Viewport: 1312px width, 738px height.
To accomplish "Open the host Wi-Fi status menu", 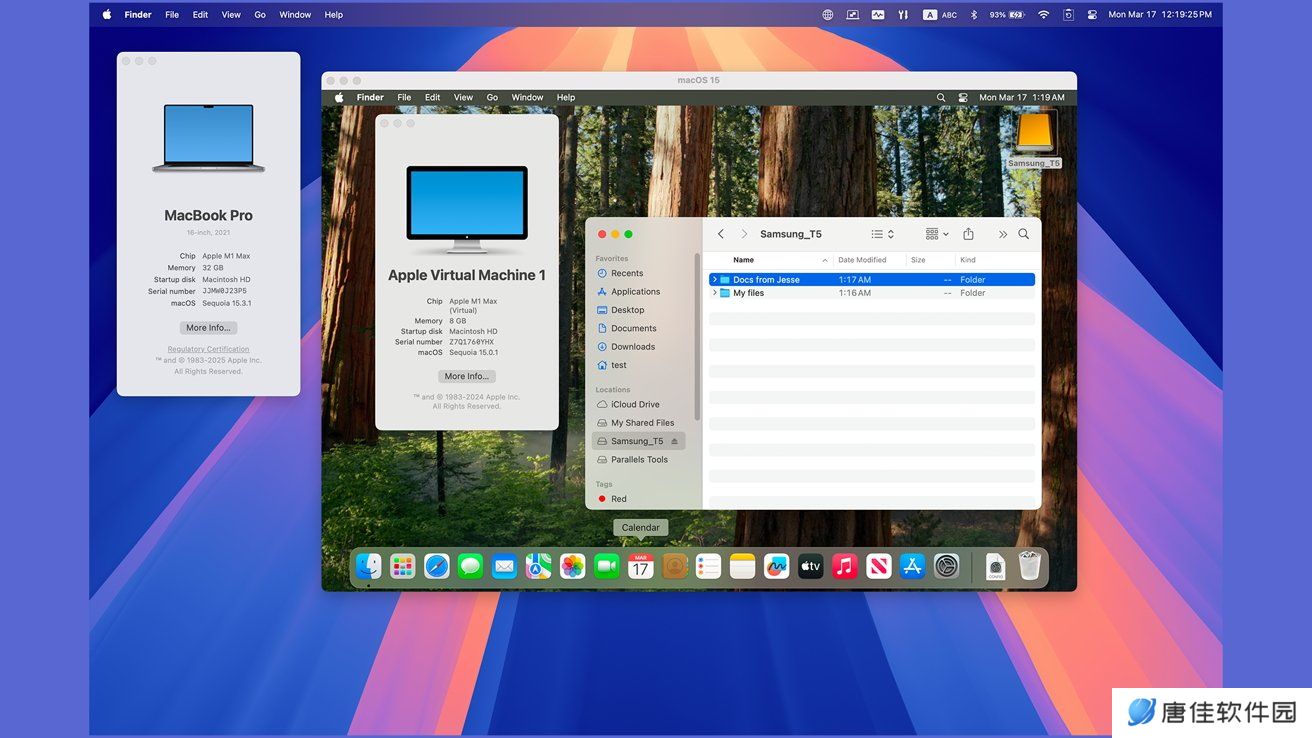I will tap(1043, 15).
